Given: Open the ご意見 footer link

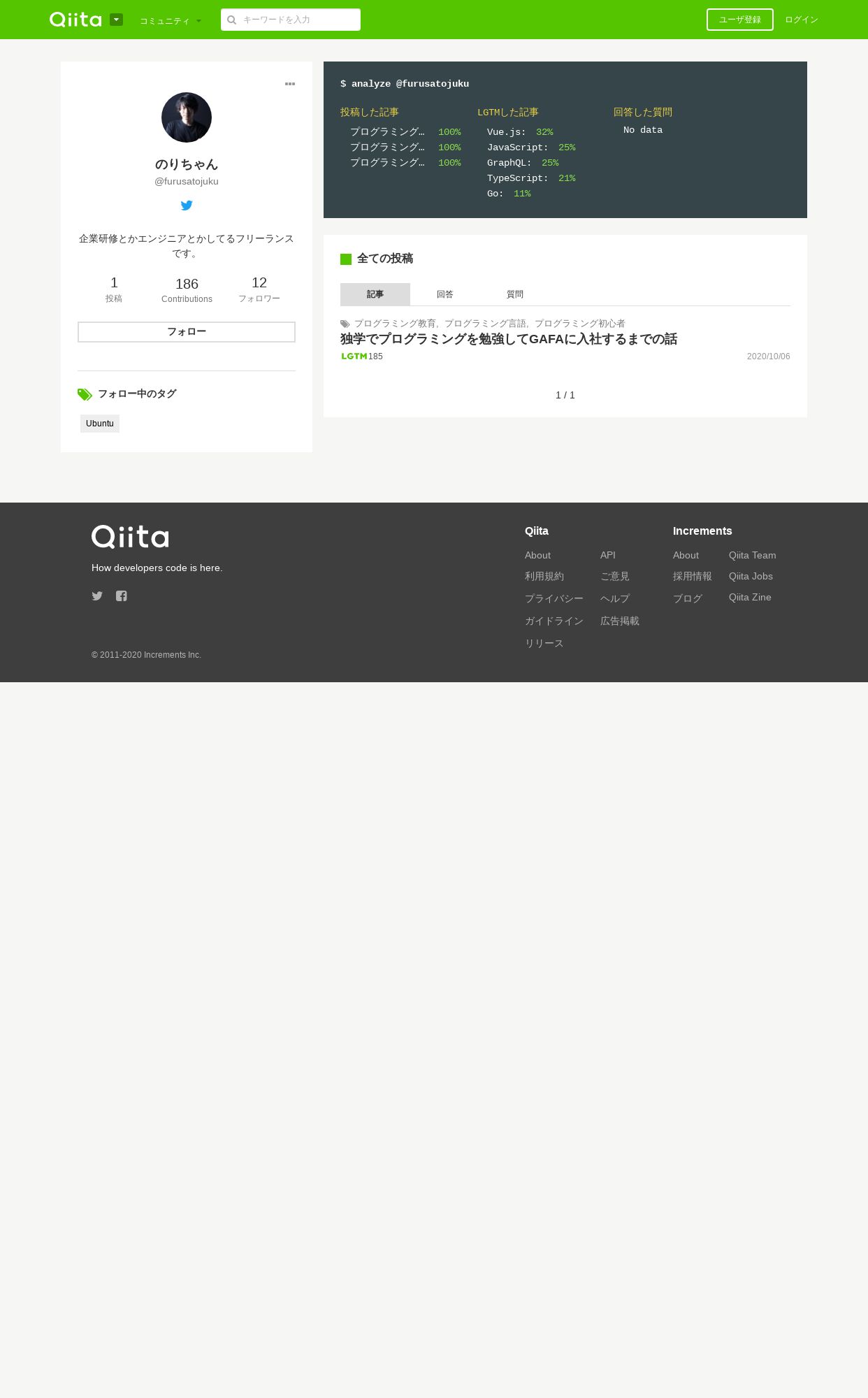Looking at the screenshot, I should (x=615, y=576).
